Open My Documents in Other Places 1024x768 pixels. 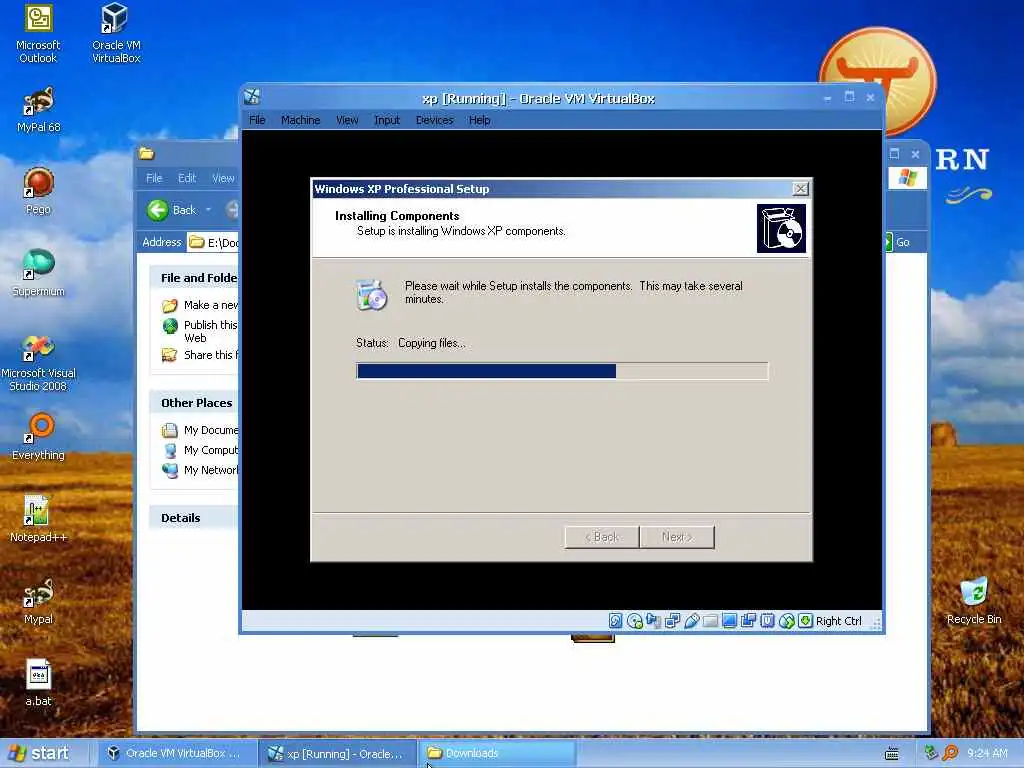pyautogui.click(x=211, y=430)
